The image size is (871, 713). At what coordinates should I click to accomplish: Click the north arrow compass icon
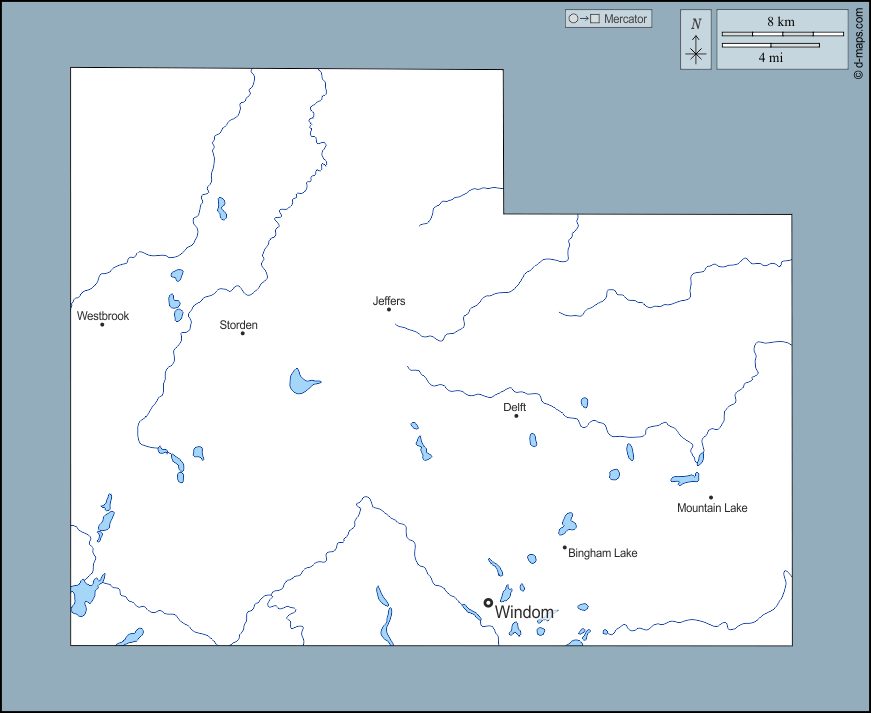tap(696, 40)
